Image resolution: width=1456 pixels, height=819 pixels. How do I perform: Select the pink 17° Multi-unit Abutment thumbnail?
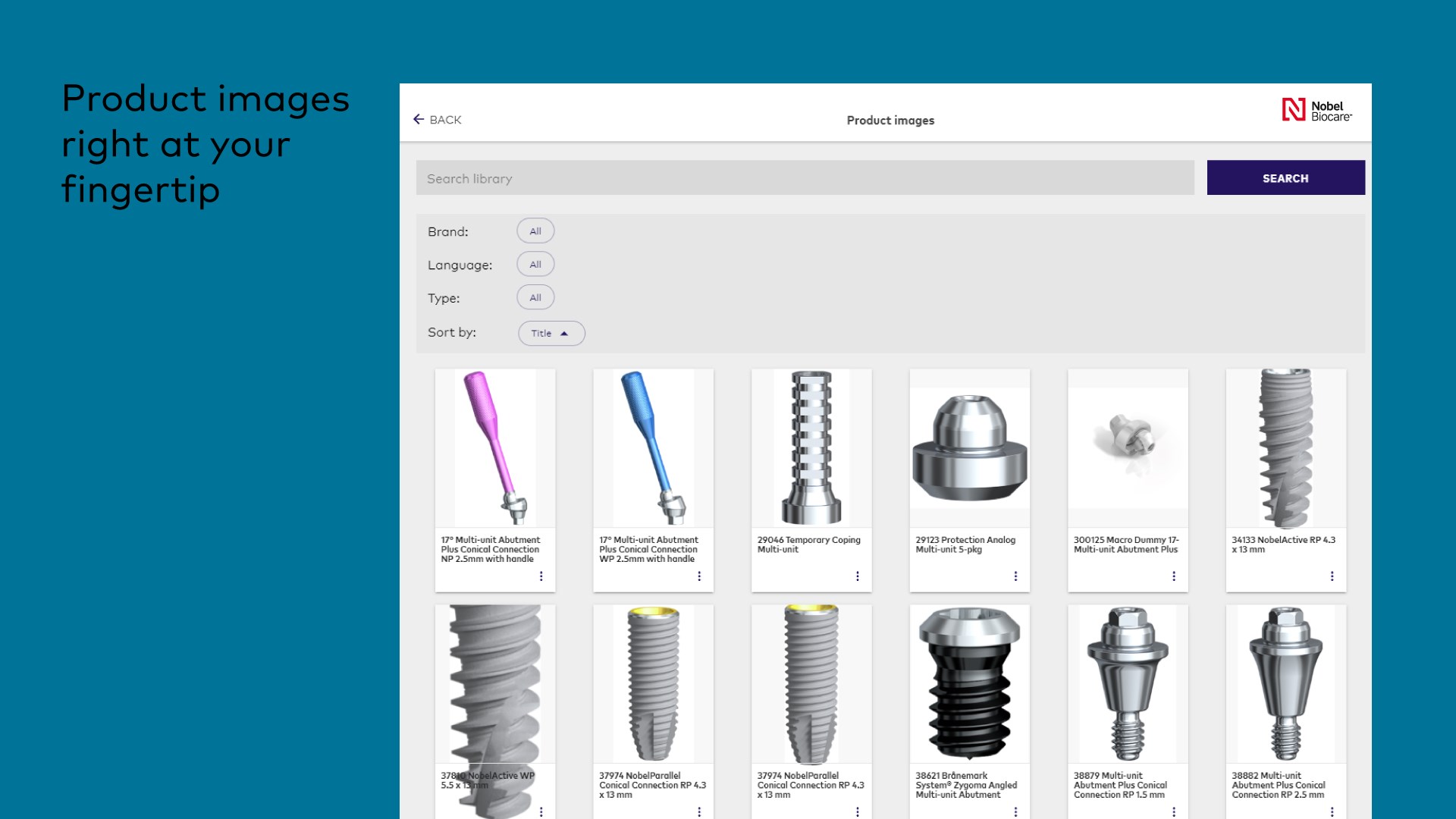pos(495,447)
